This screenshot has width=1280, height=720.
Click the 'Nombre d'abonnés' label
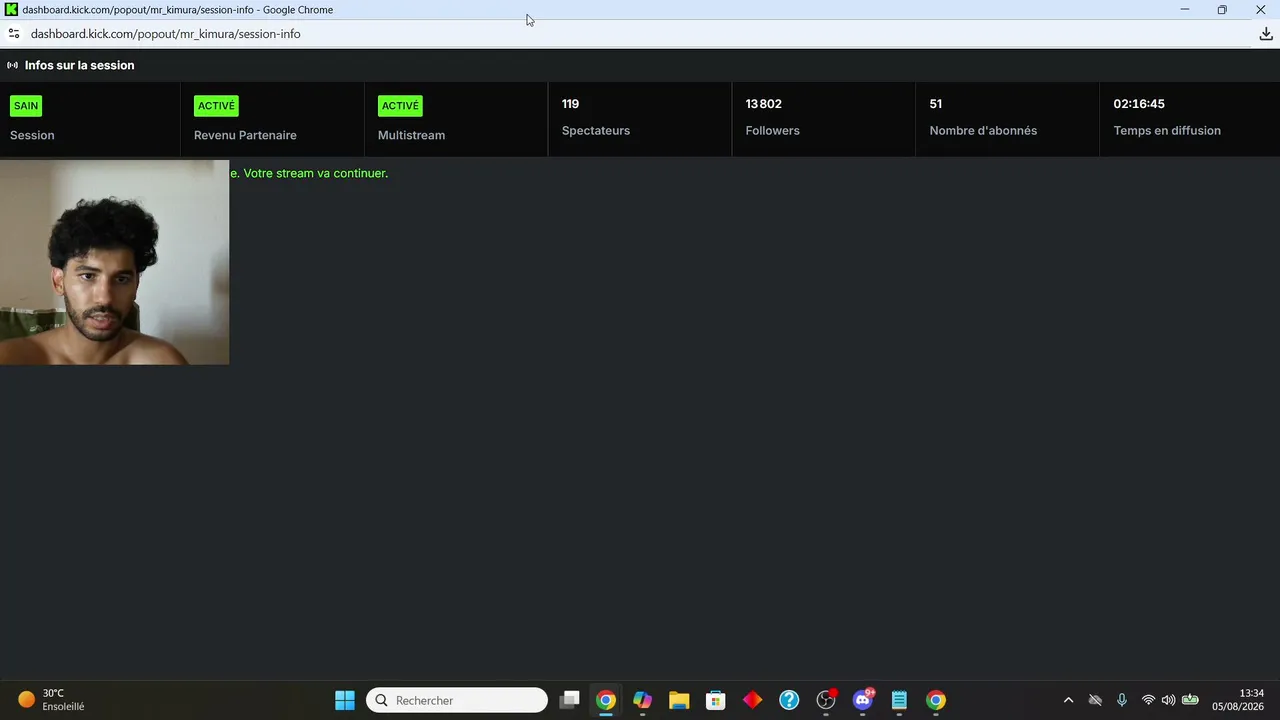point(983,130)
